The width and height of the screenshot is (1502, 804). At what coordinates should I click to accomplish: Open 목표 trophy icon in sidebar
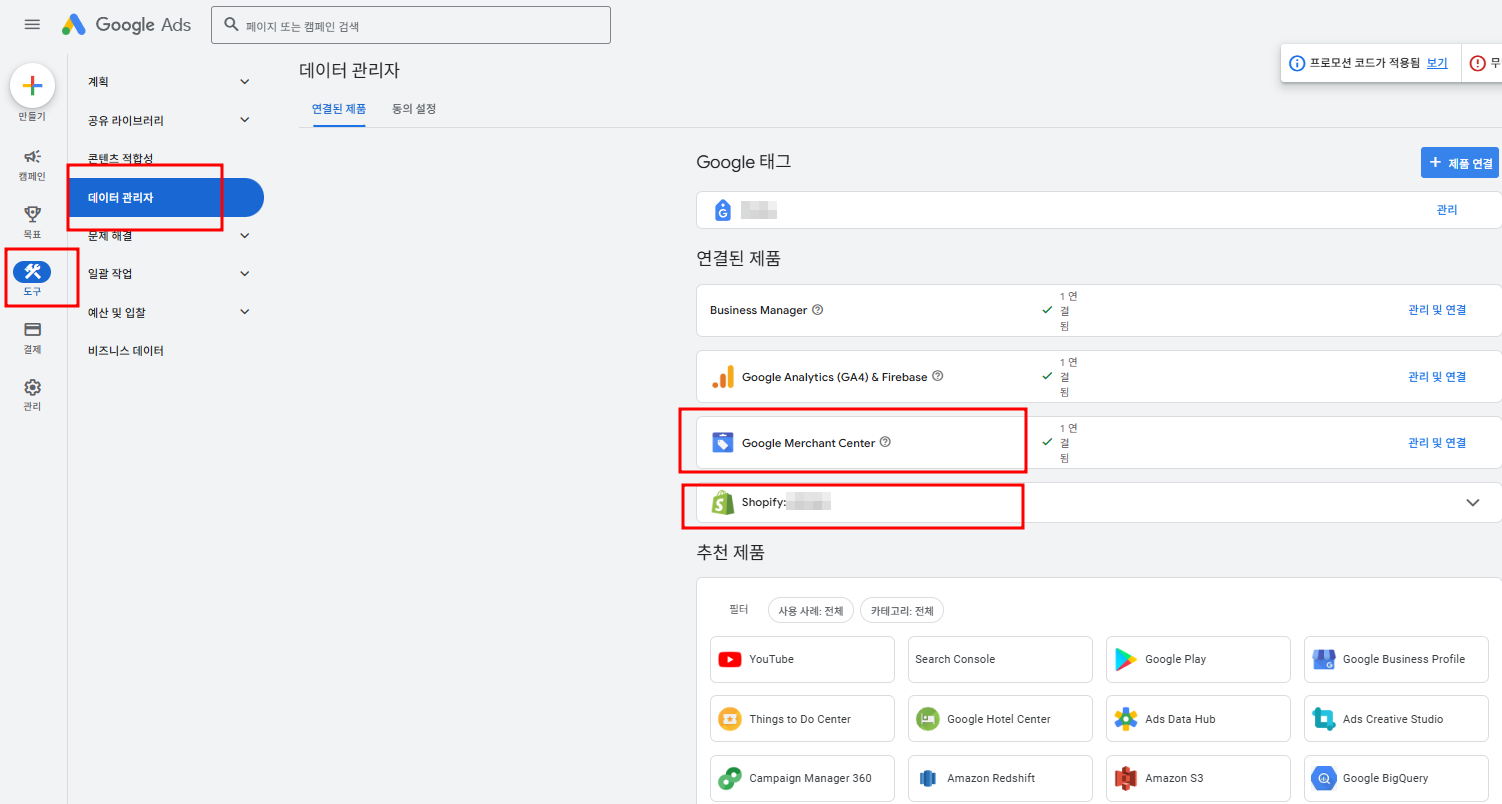pos(32,214)
